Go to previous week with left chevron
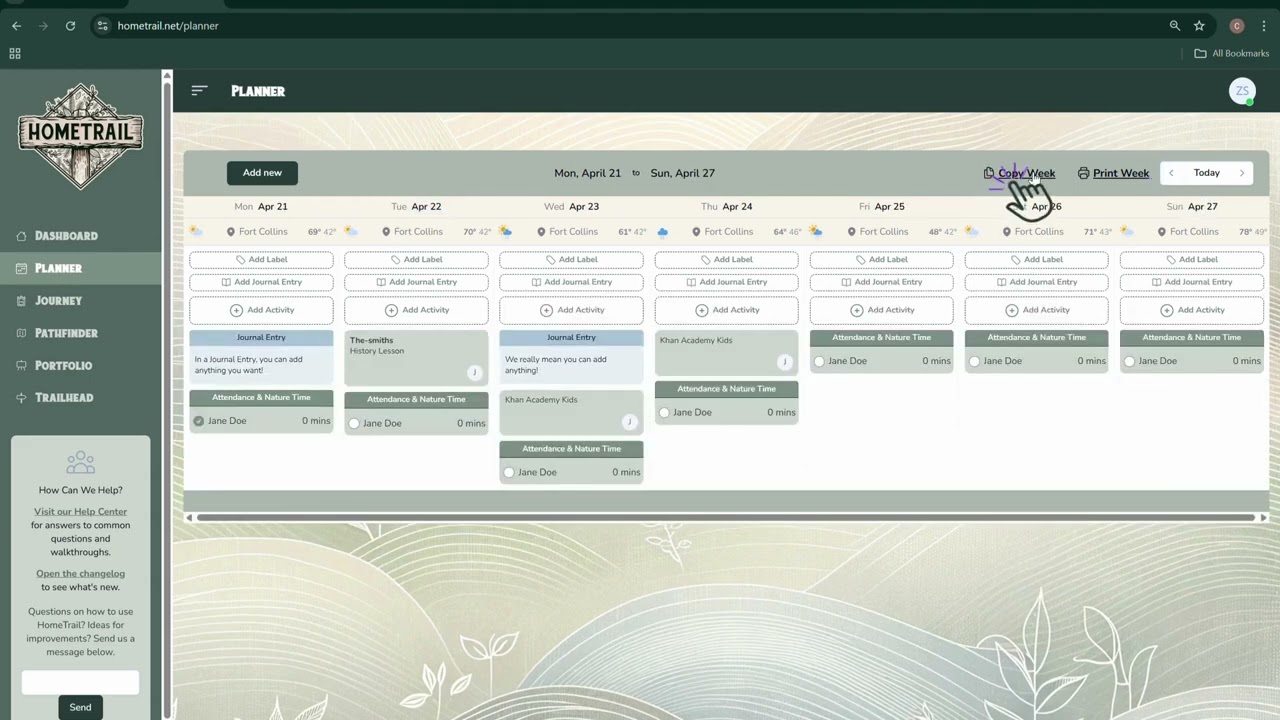The width and height of the screenshot is (1280, 720). point(1171,173)
